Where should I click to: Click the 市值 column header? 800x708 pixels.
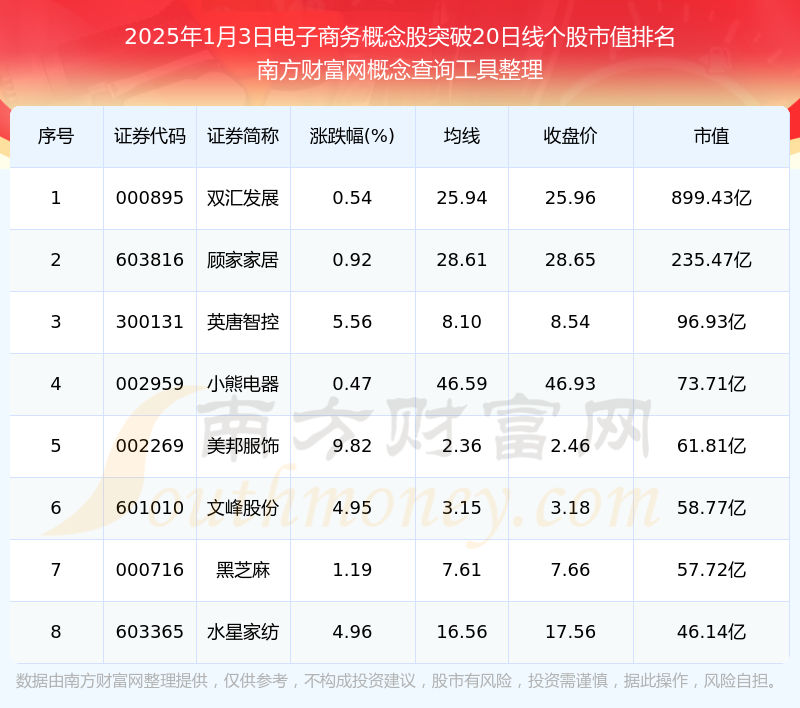pos(711,136)
